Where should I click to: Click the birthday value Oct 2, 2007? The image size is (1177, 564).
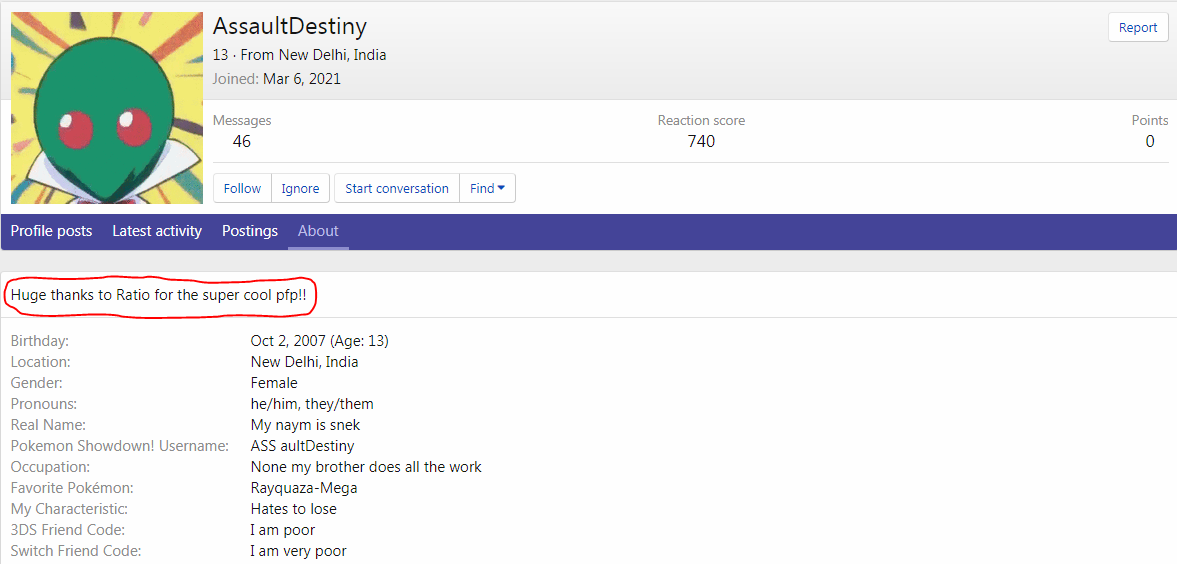point(288,341)
